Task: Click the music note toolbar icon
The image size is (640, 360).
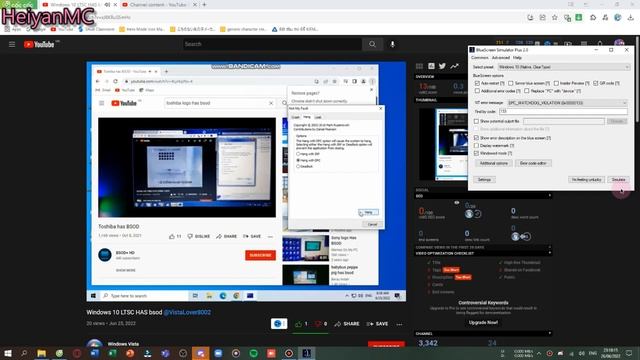Action: [x=605, y=18]
